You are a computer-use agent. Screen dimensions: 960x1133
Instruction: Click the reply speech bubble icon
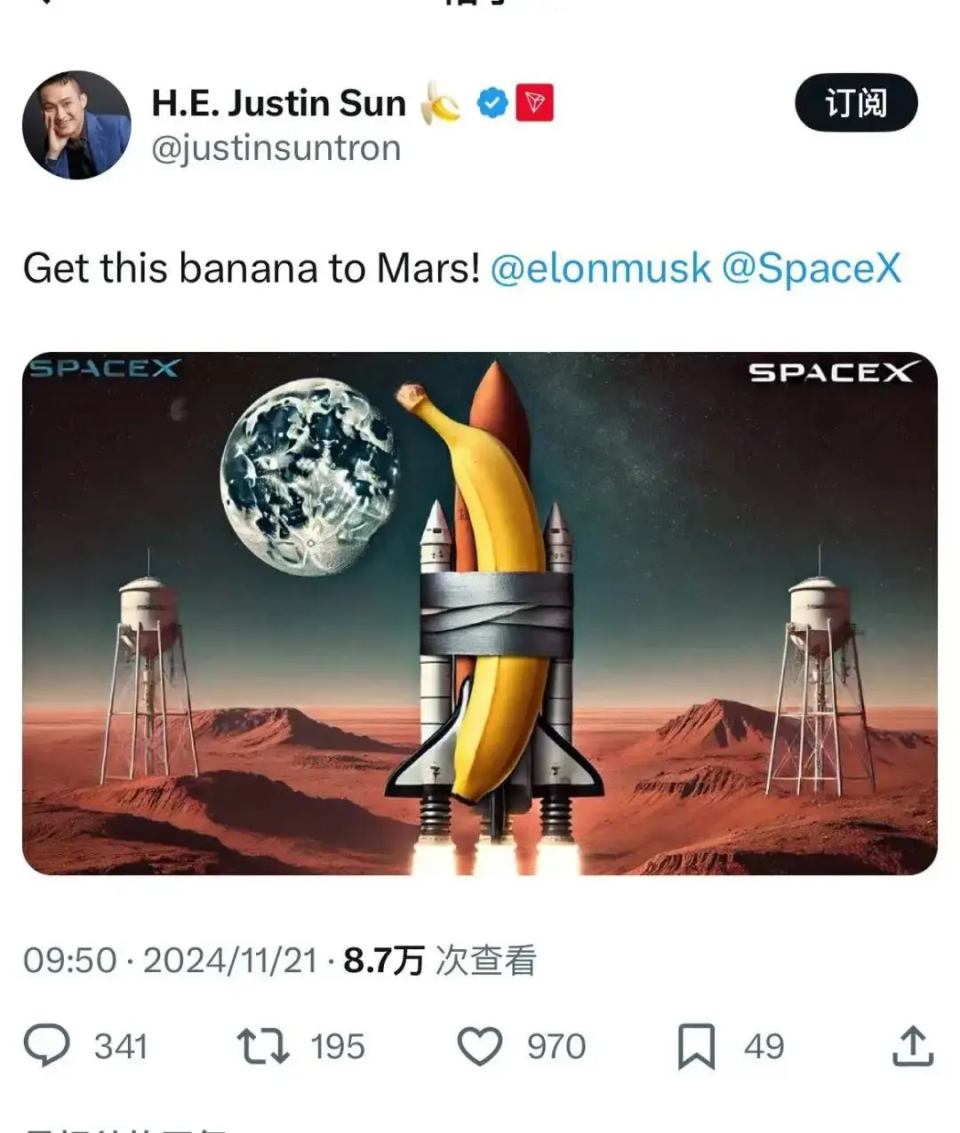[x=47, y=1046]
